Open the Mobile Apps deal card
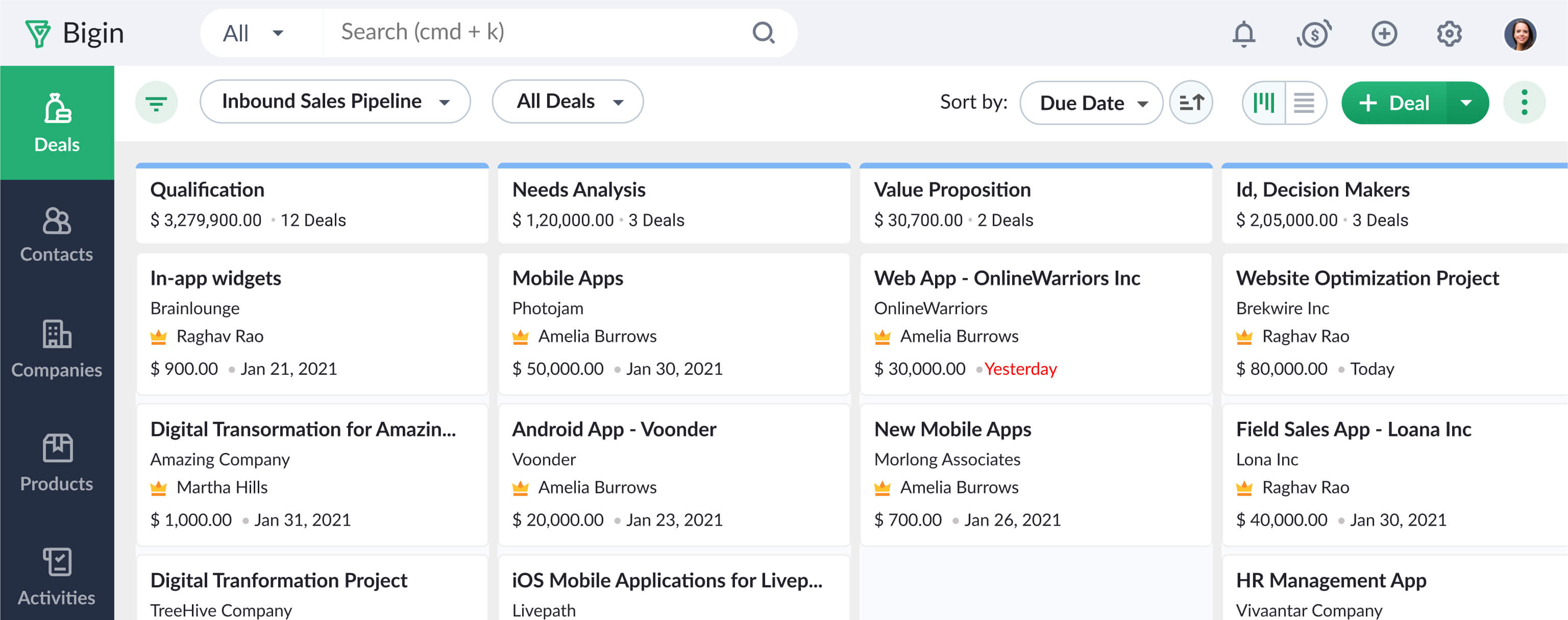The height and width of the screenshot is (620, 1568). (673, 323)
